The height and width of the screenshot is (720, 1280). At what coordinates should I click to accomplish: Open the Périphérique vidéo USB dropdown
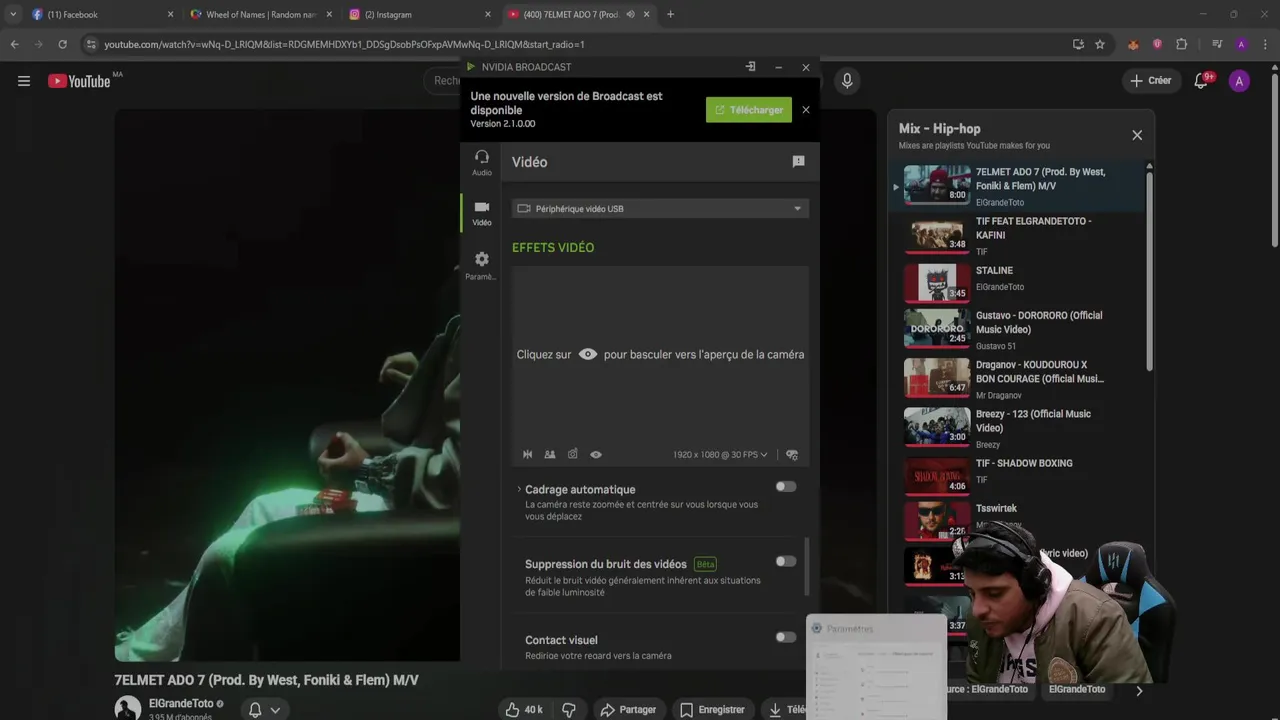660,208
